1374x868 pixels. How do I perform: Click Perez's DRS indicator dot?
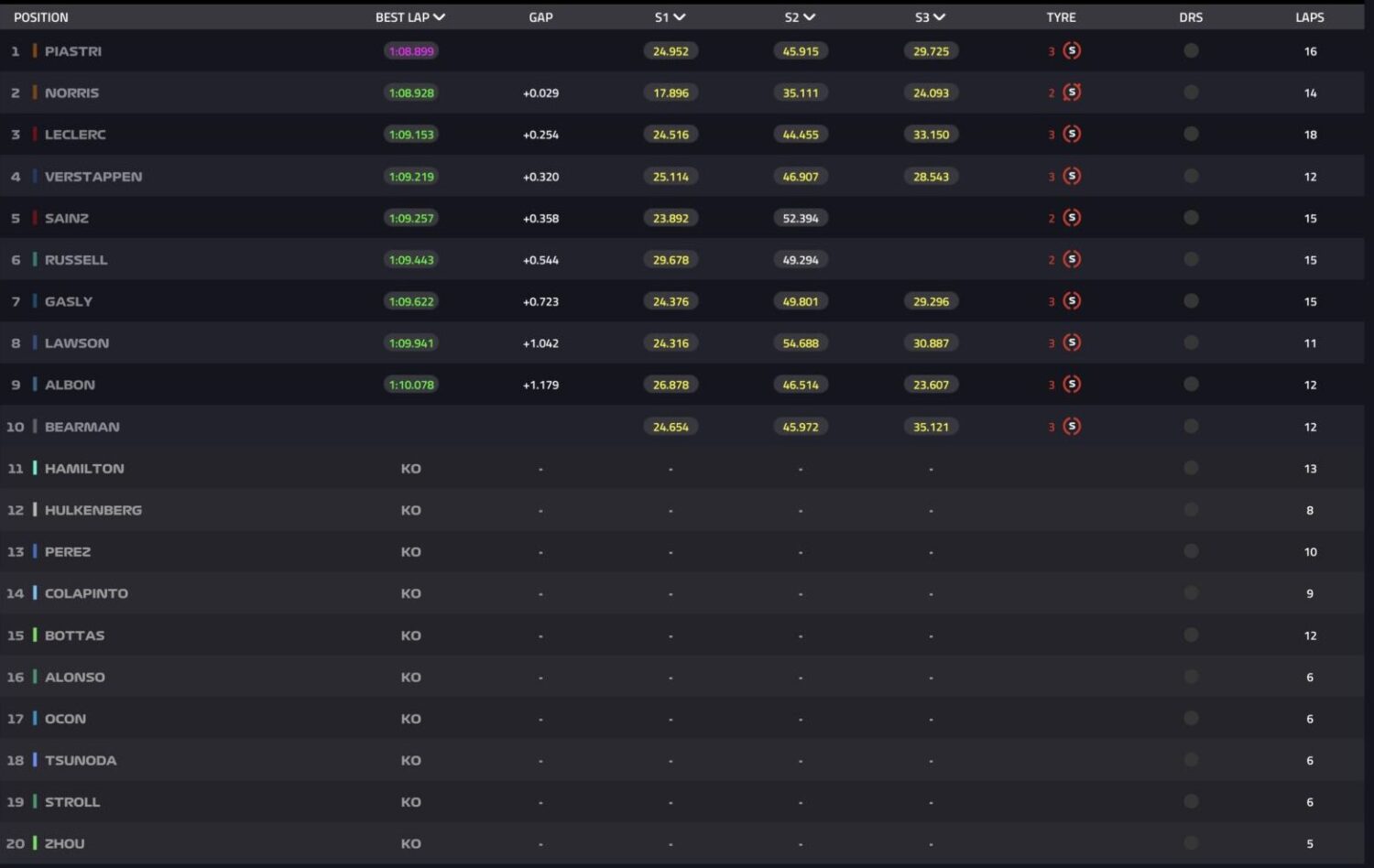1191,551
